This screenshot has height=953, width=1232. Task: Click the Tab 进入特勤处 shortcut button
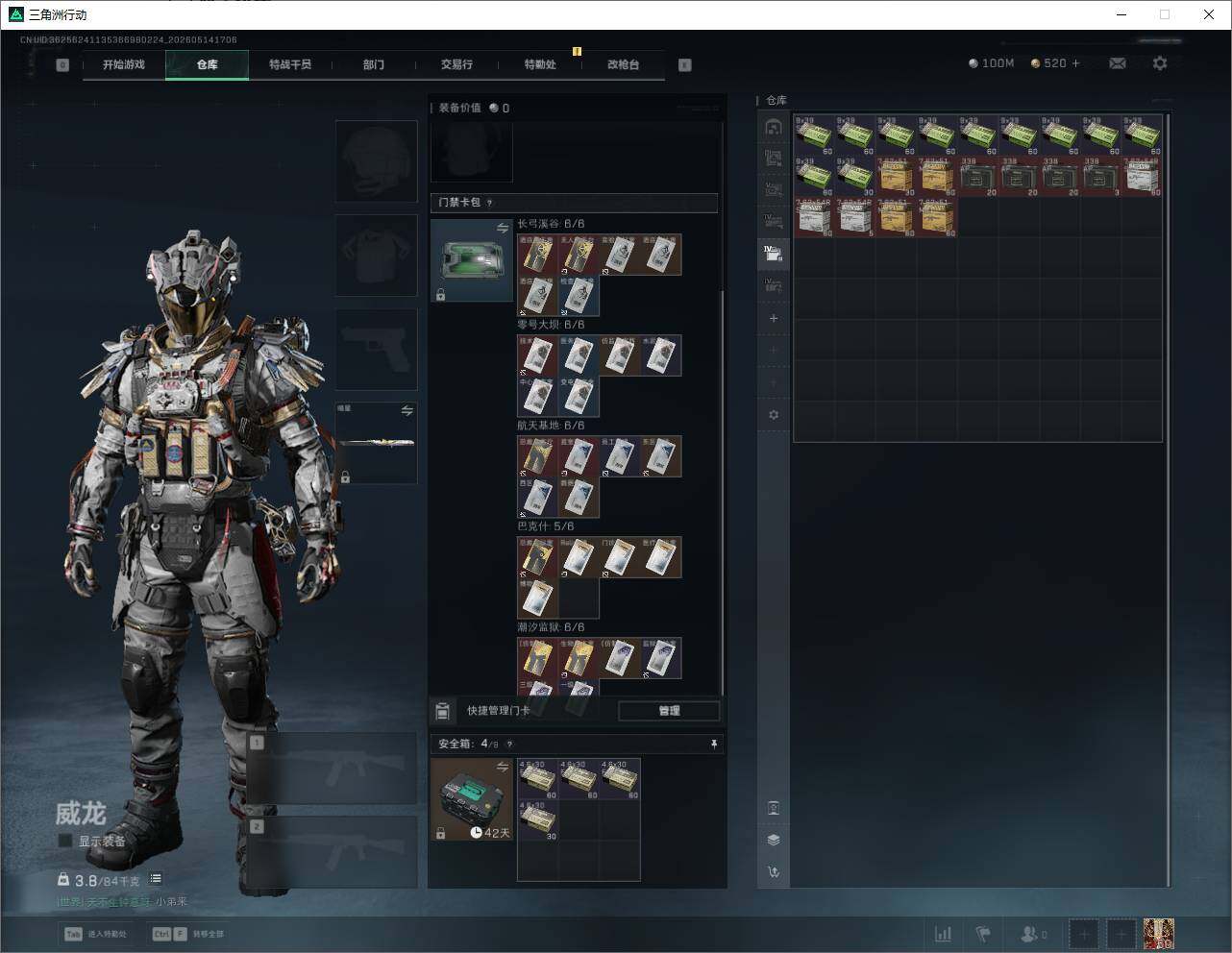(x=95, y=934)
